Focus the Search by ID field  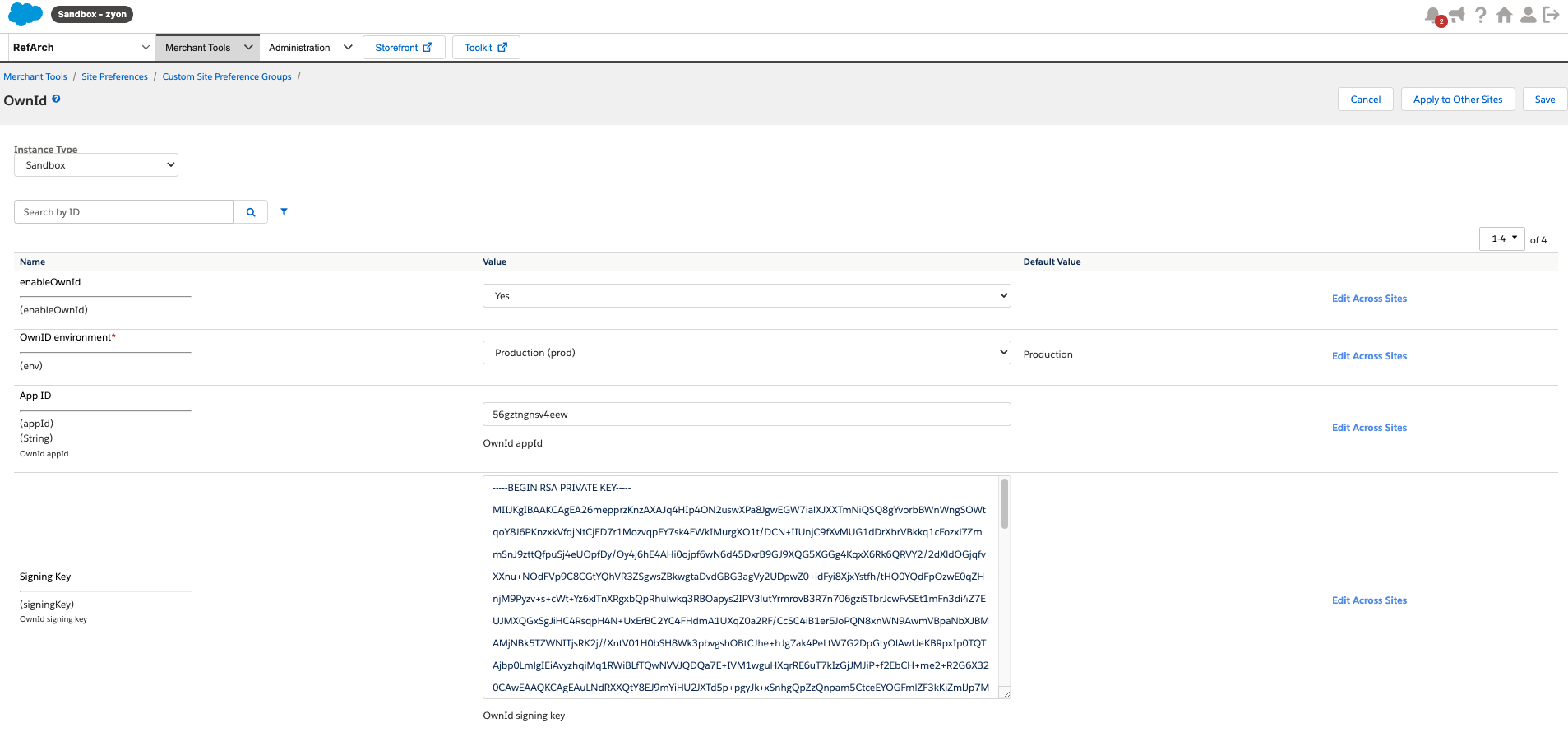pyautogui.click(x=124, y=212)
